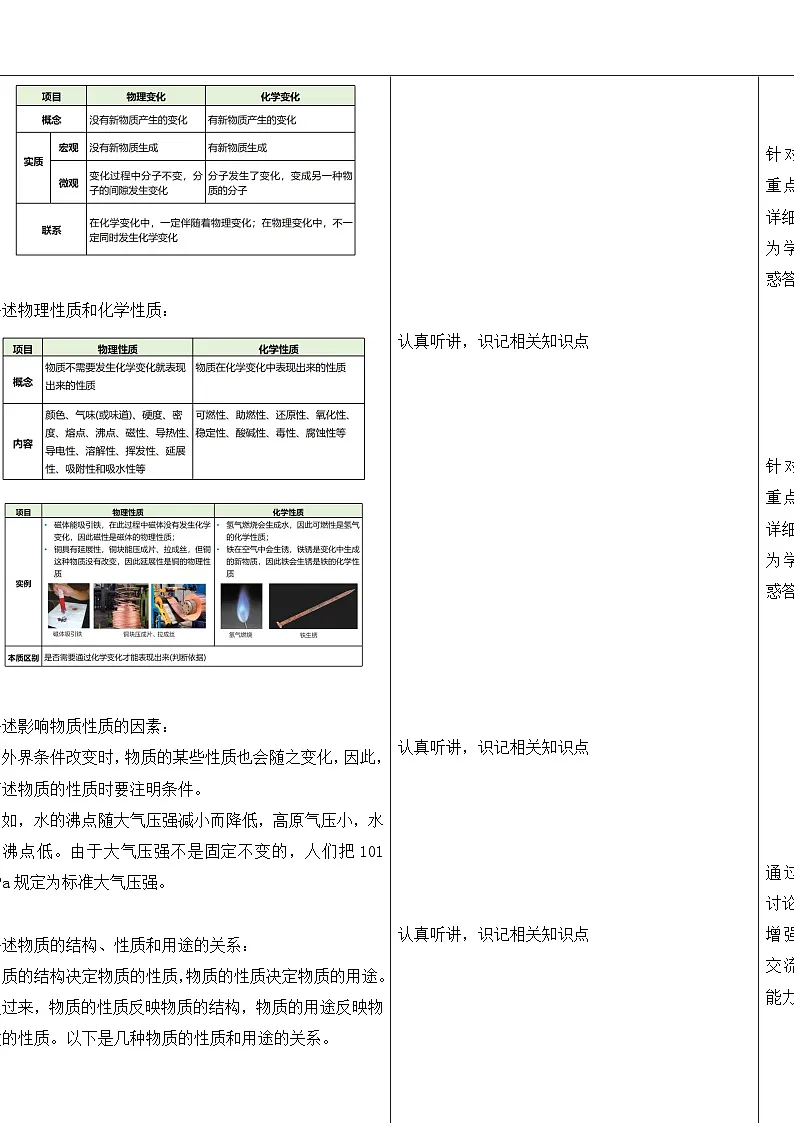The height and width of the screenshot is (1123, 794).
Task: Select the rusty iron nail image
Action: coord(313,606)
